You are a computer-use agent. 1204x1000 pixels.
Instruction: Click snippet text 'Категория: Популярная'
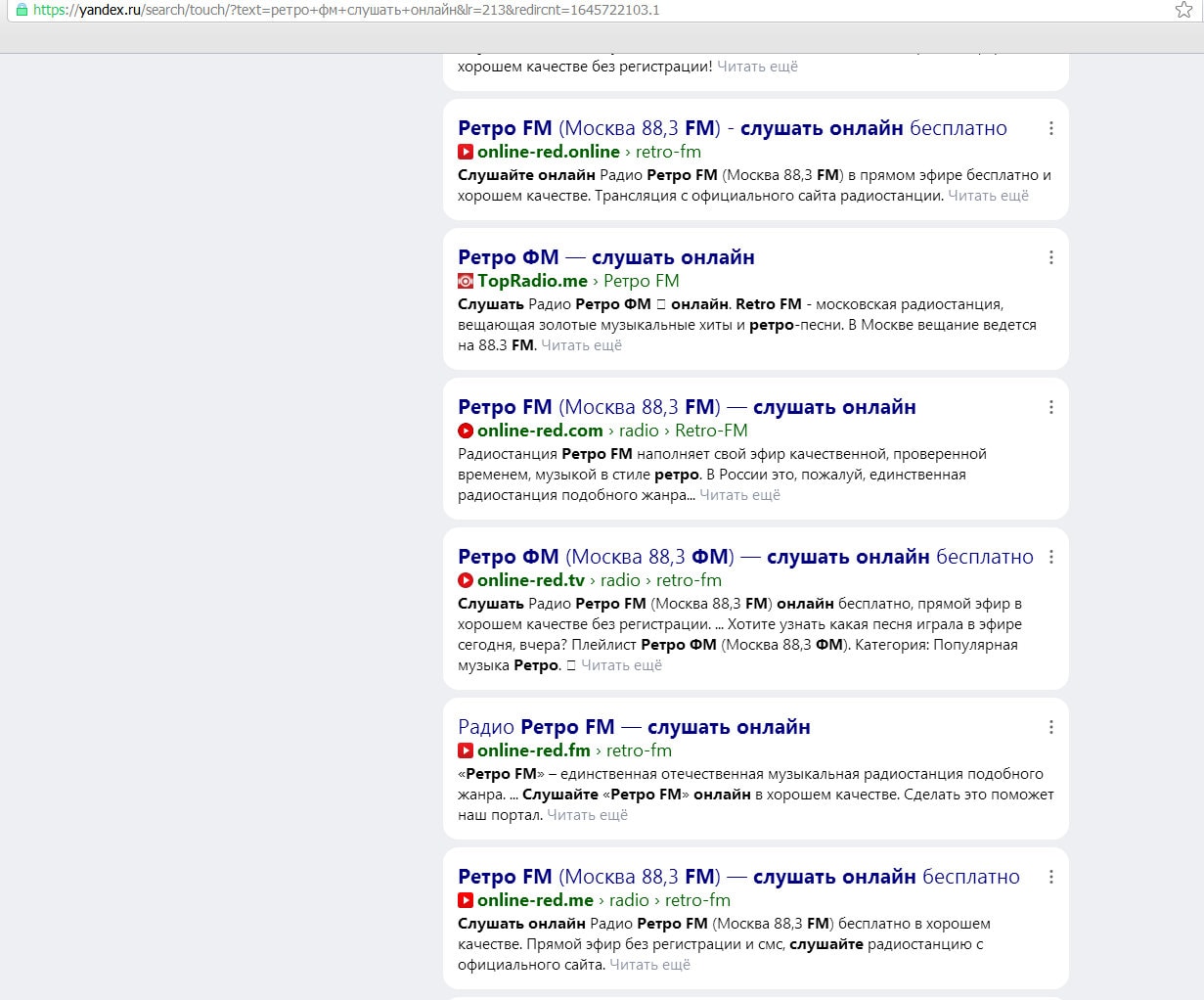[936, 645]
